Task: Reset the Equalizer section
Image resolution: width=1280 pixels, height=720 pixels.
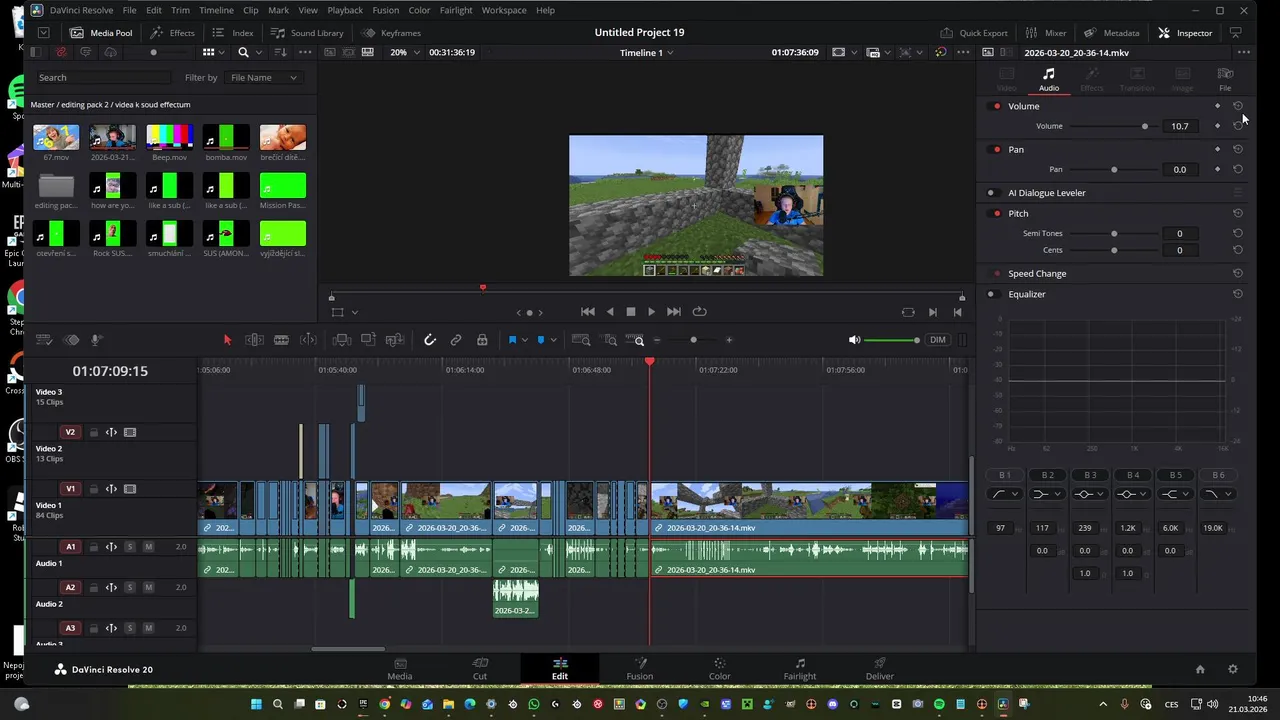Action: pyautogui.click(x=1238, y=294)
